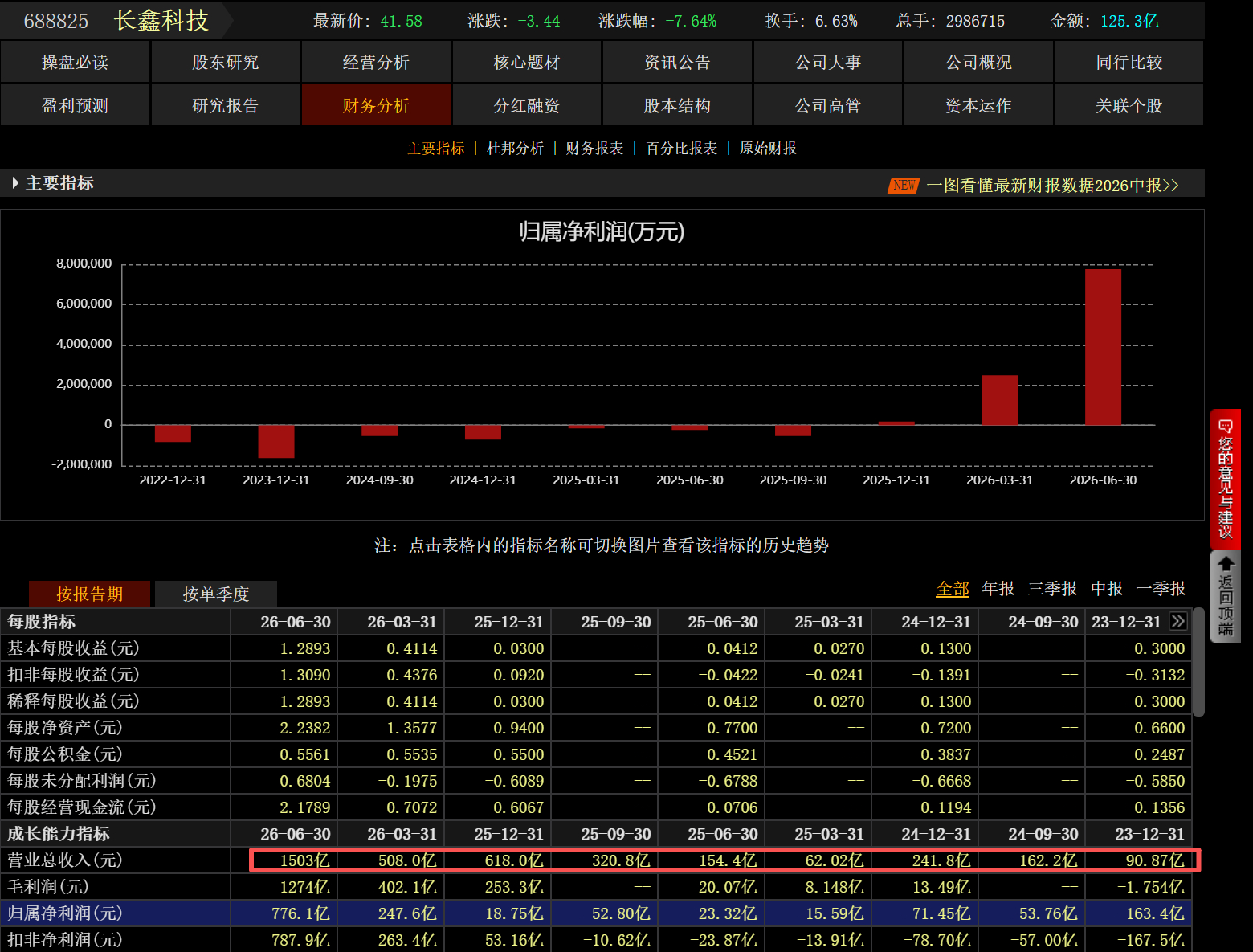Open the 研究报告 tab
Image resolution: width=1253 pixels, height=952 pixels.
coord(226,105)
